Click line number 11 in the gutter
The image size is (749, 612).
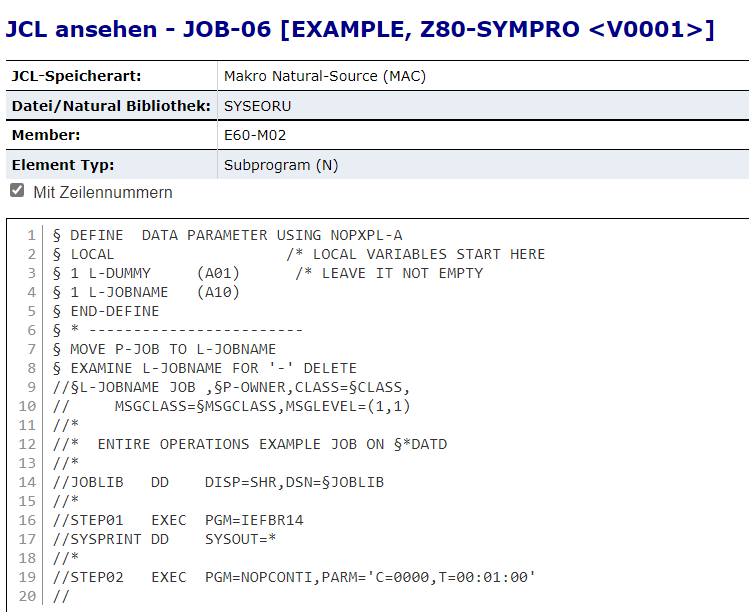pyautogui.click(x=27, y=425)
